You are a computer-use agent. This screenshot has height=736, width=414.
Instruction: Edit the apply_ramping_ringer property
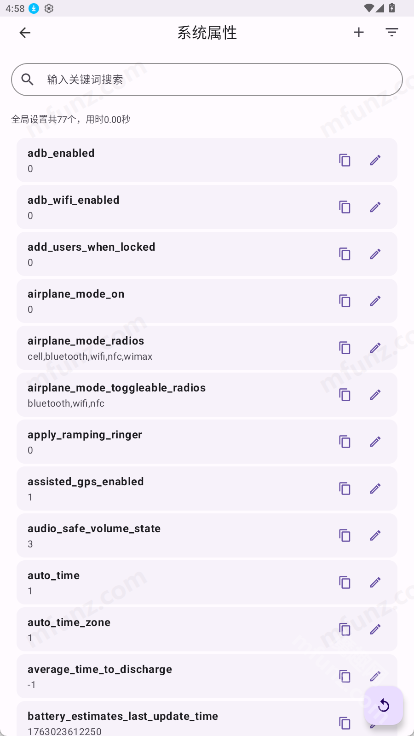tap(375, 442)
